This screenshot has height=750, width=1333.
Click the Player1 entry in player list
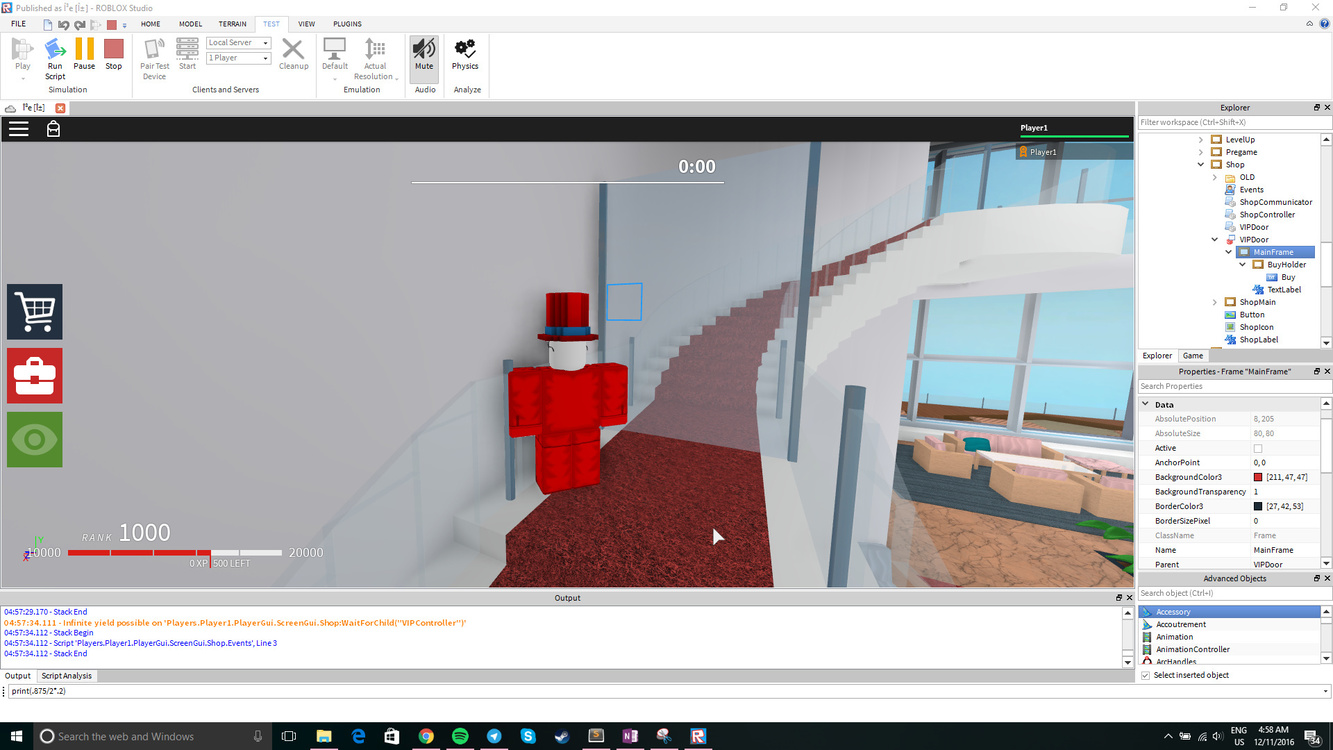pyautogui.click(x=1072, y=152)
